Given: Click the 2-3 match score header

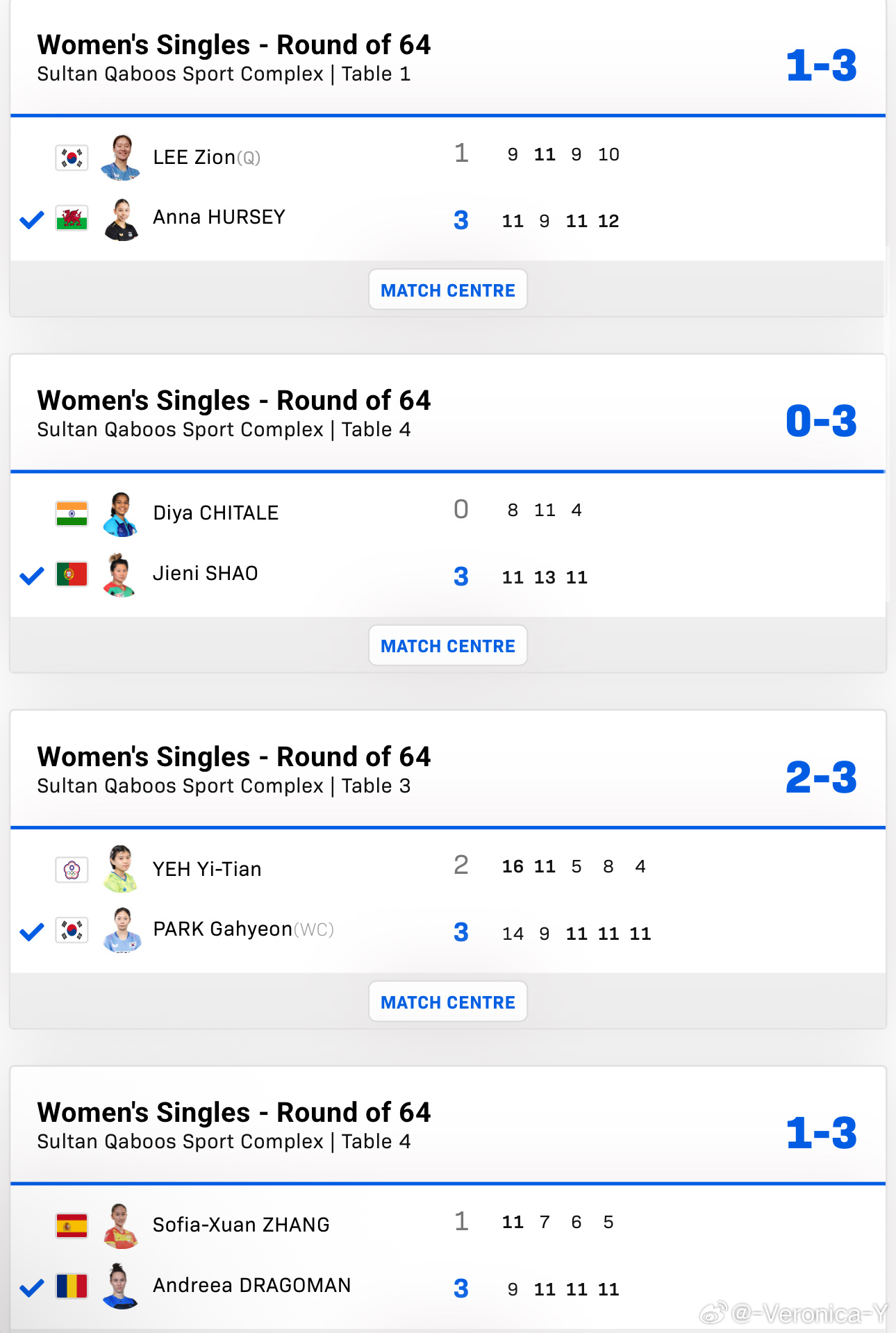Looking at the screenshot, I should point(821,777).
